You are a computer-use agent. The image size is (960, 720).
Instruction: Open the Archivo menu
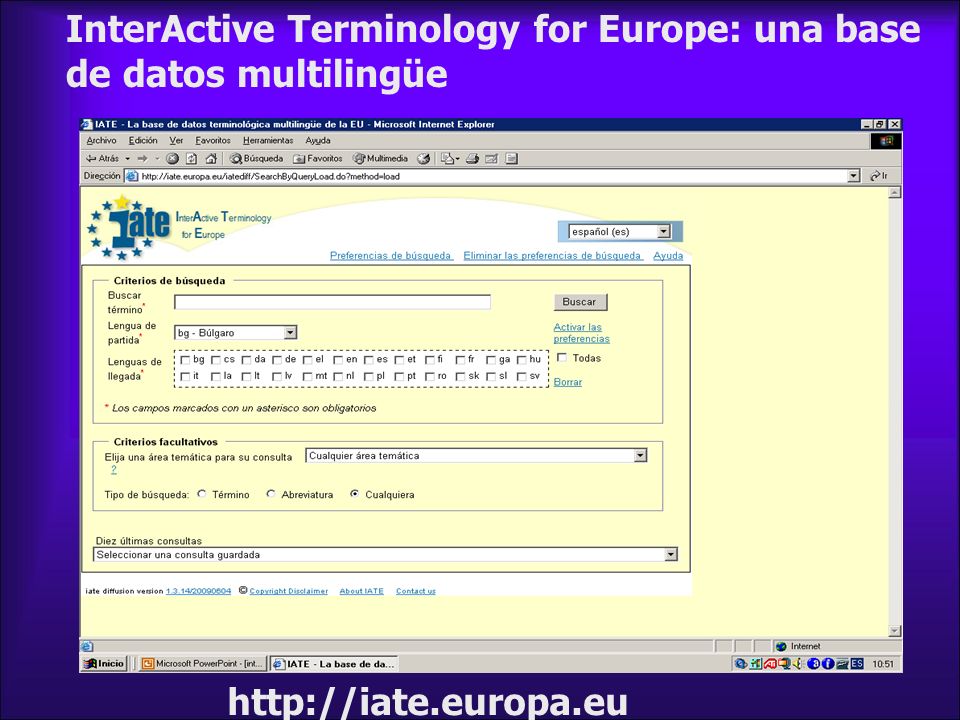coord(102,141)
